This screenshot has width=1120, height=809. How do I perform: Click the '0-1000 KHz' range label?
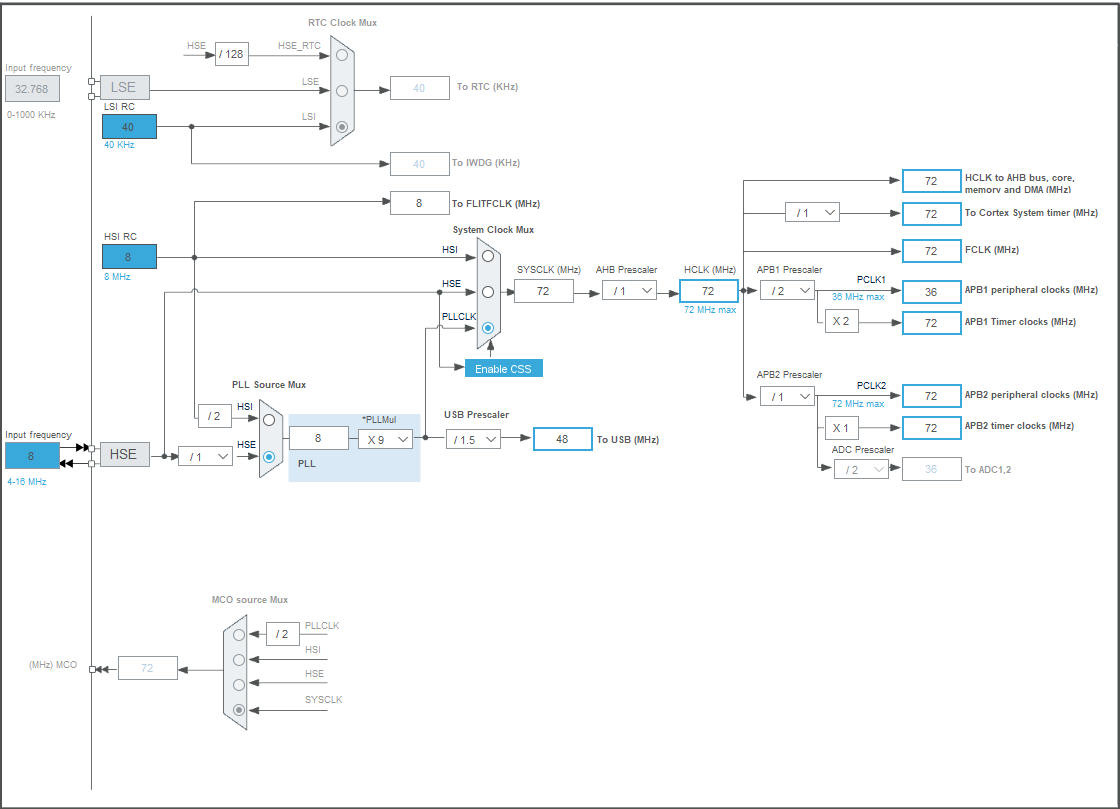[x=31, y=115]
